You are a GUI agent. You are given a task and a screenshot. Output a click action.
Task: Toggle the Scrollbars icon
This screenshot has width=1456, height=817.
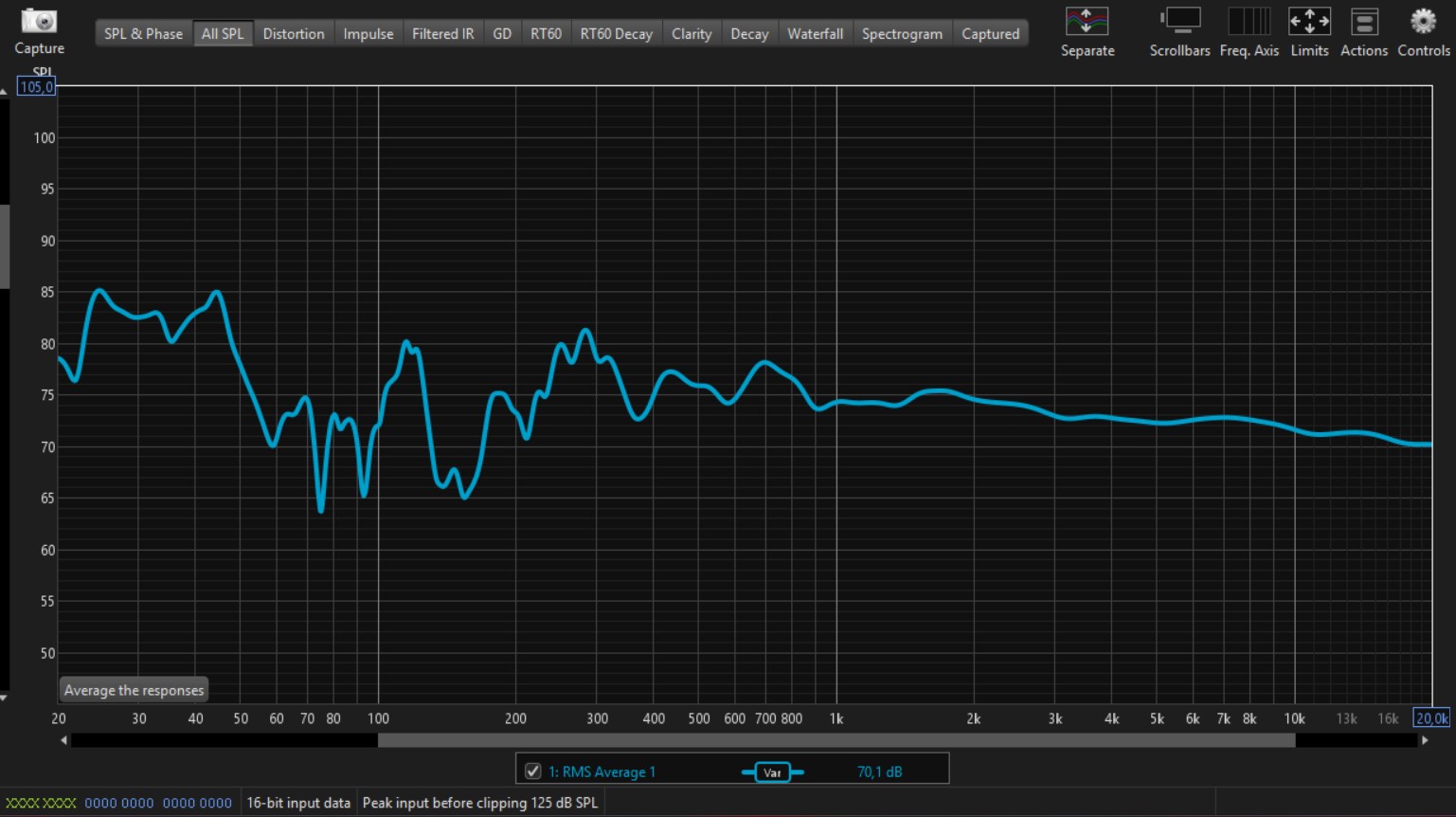point(1179,22)
